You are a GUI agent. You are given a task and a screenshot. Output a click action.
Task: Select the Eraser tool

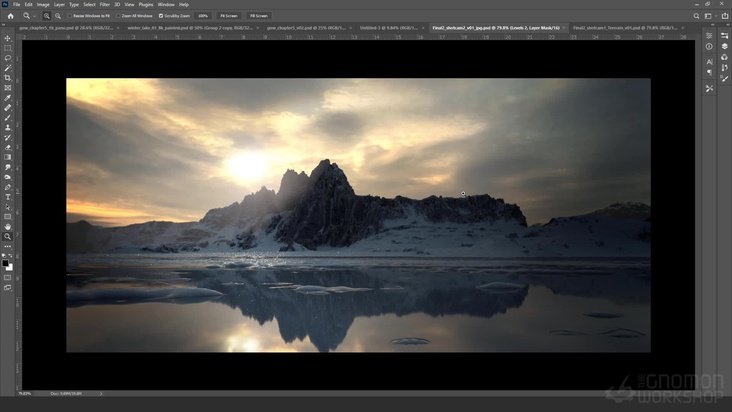7,147
